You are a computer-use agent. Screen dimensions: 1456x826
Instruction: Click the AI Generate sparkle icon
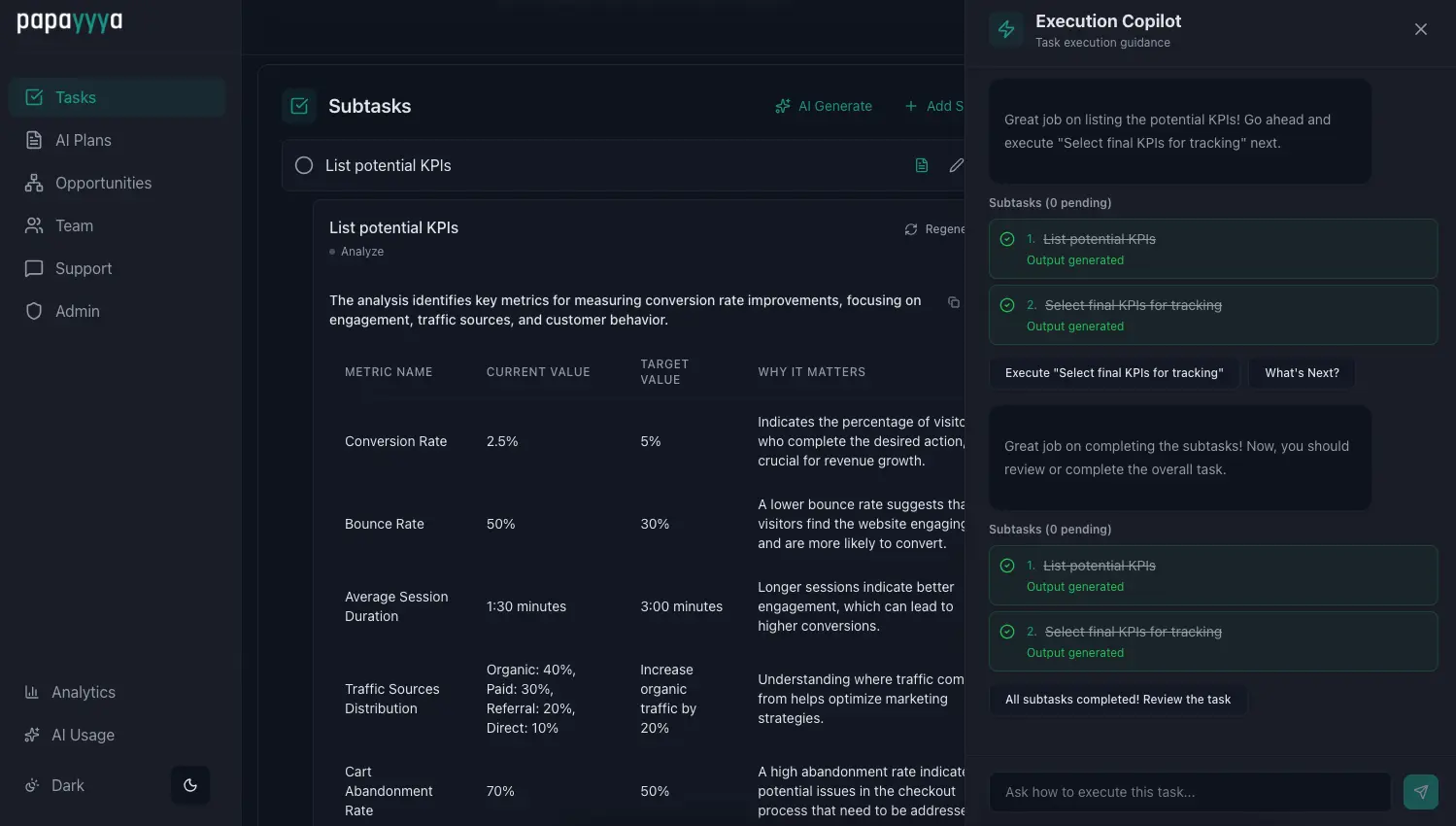tap(782, 105)
